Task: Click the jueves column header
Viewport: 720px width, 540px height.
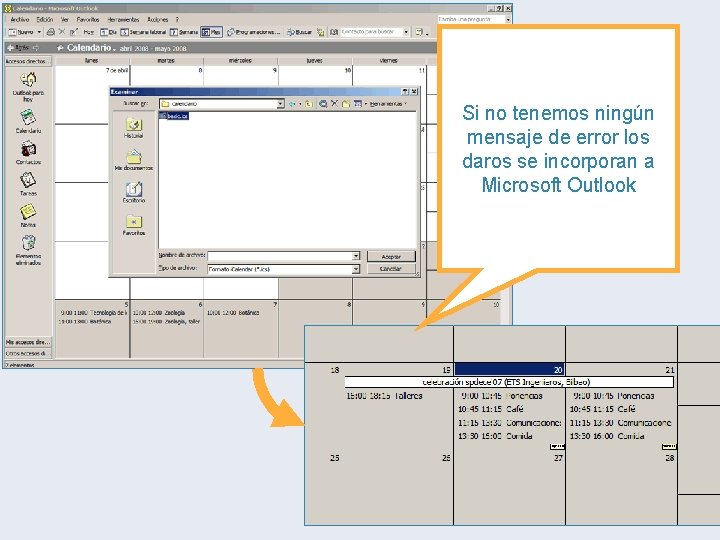Action: point(315,61)
